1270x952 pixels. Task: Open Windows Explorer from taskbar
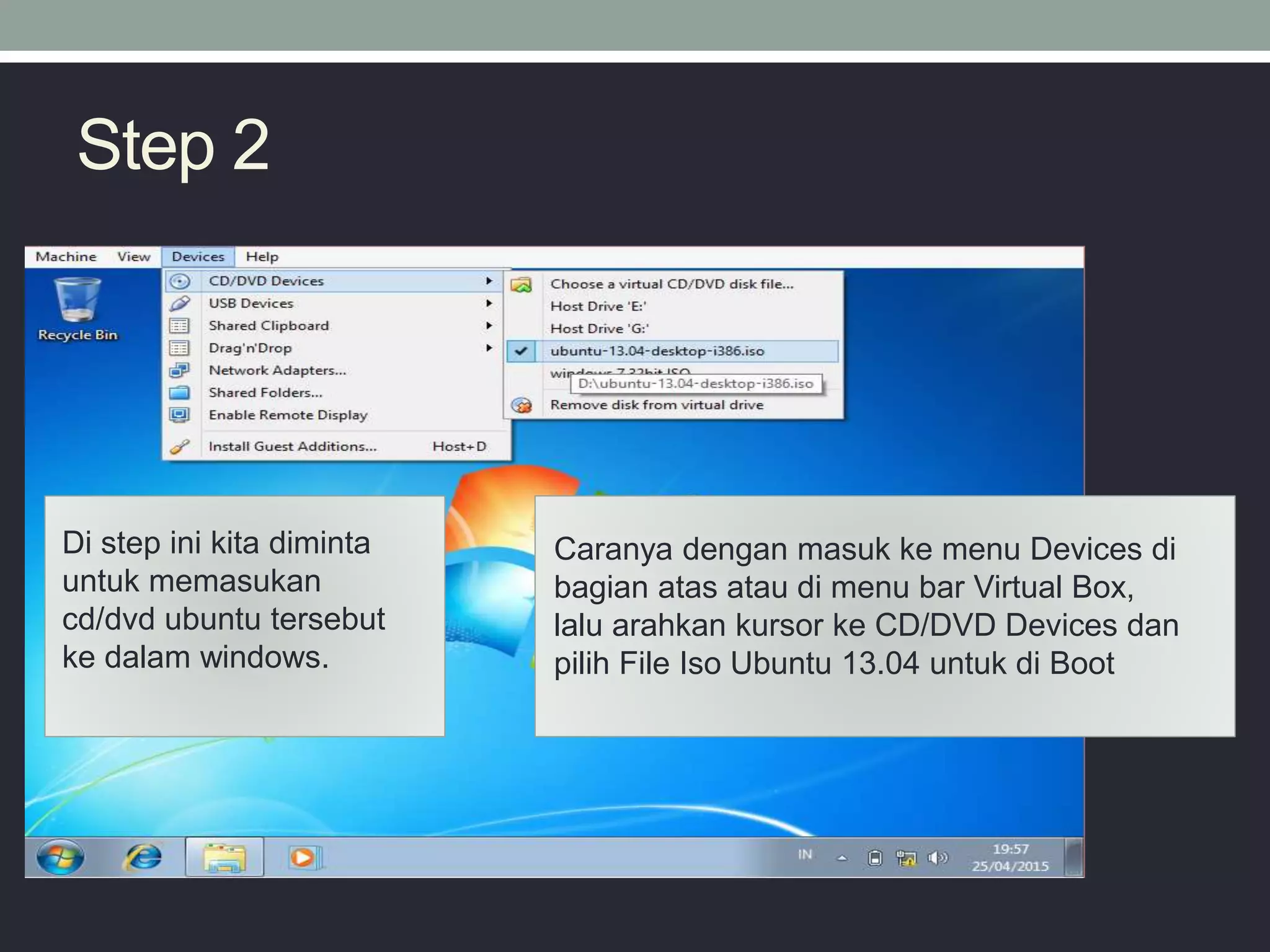[x=224, y=857]
